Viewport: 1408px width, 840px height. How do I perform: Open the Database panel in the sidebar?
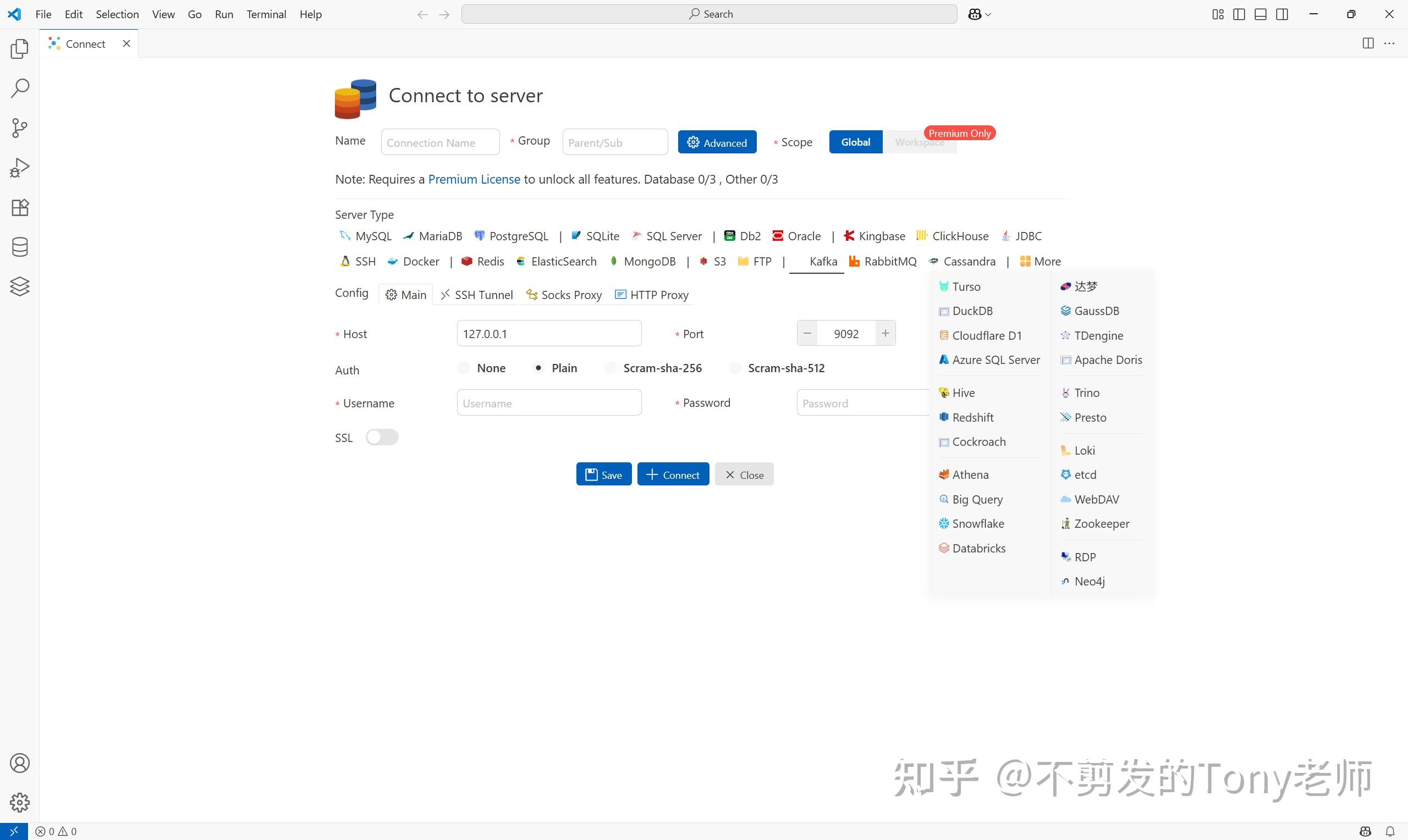click(19, 247)
